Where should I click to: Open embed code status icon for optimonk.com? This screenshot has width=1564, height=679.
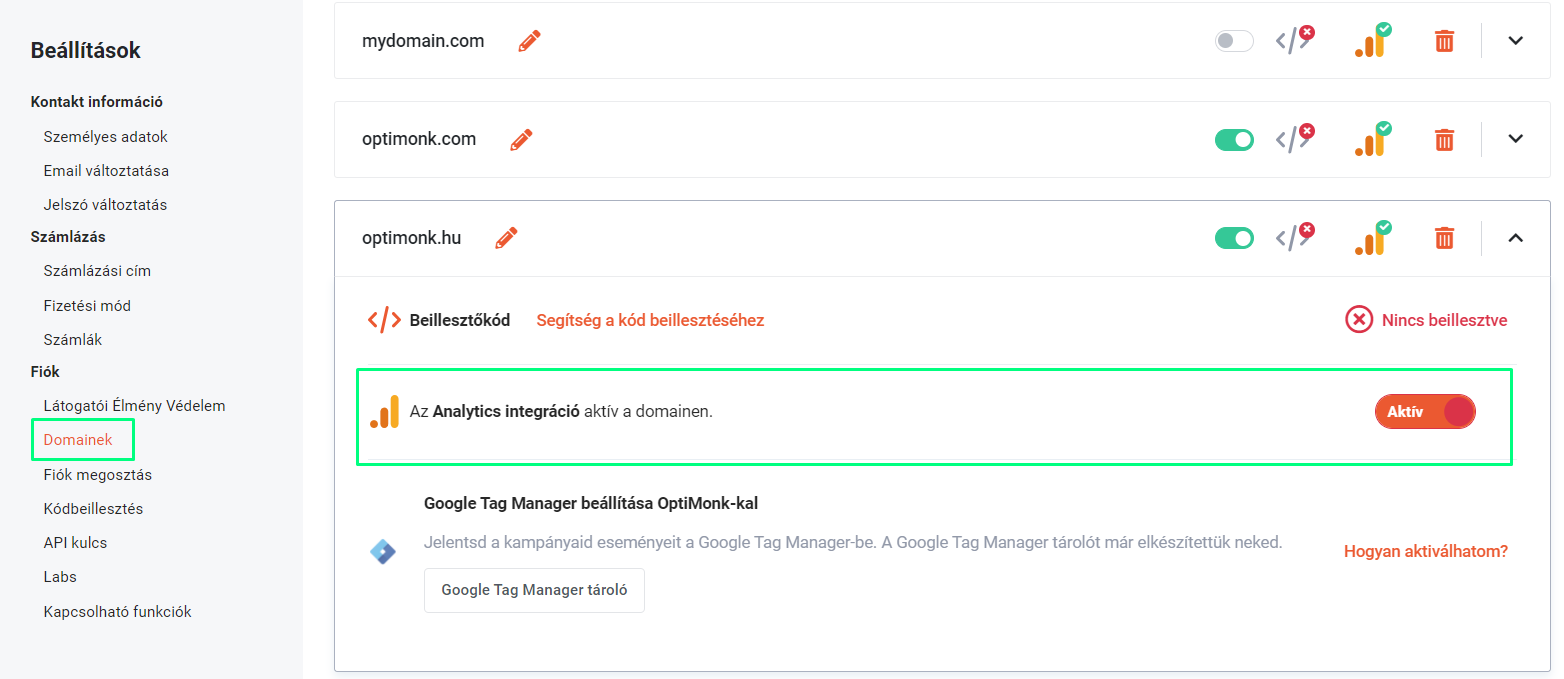(1294, 138)
